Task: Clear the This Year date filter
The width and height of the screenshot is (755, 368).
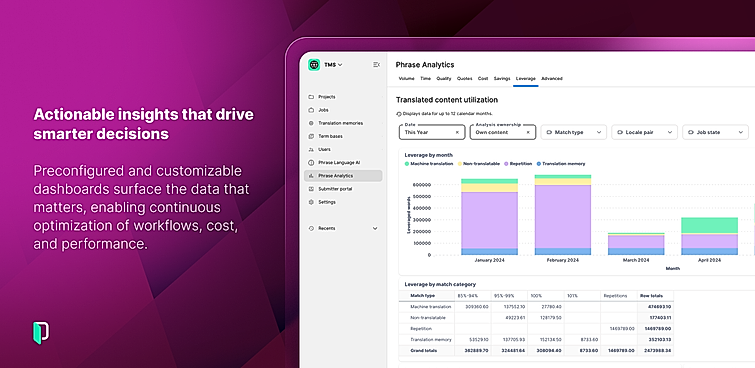Action: pos(457,132)
